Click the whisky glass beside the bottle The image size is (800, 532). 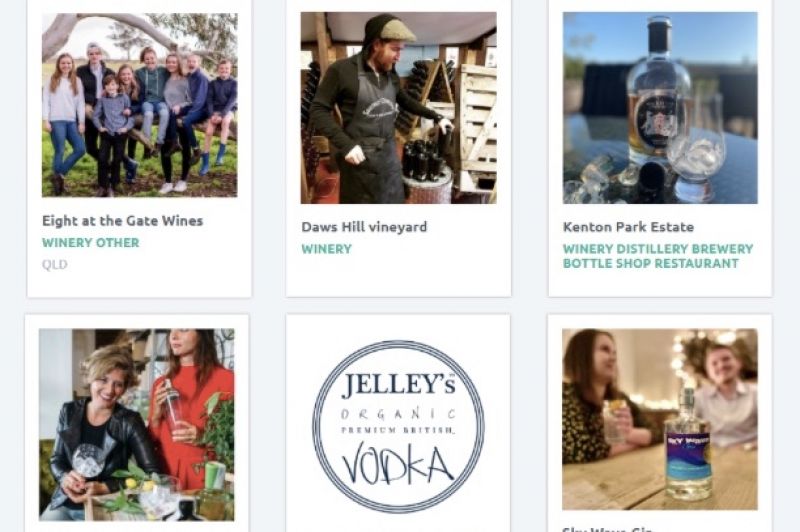[698, 150]
